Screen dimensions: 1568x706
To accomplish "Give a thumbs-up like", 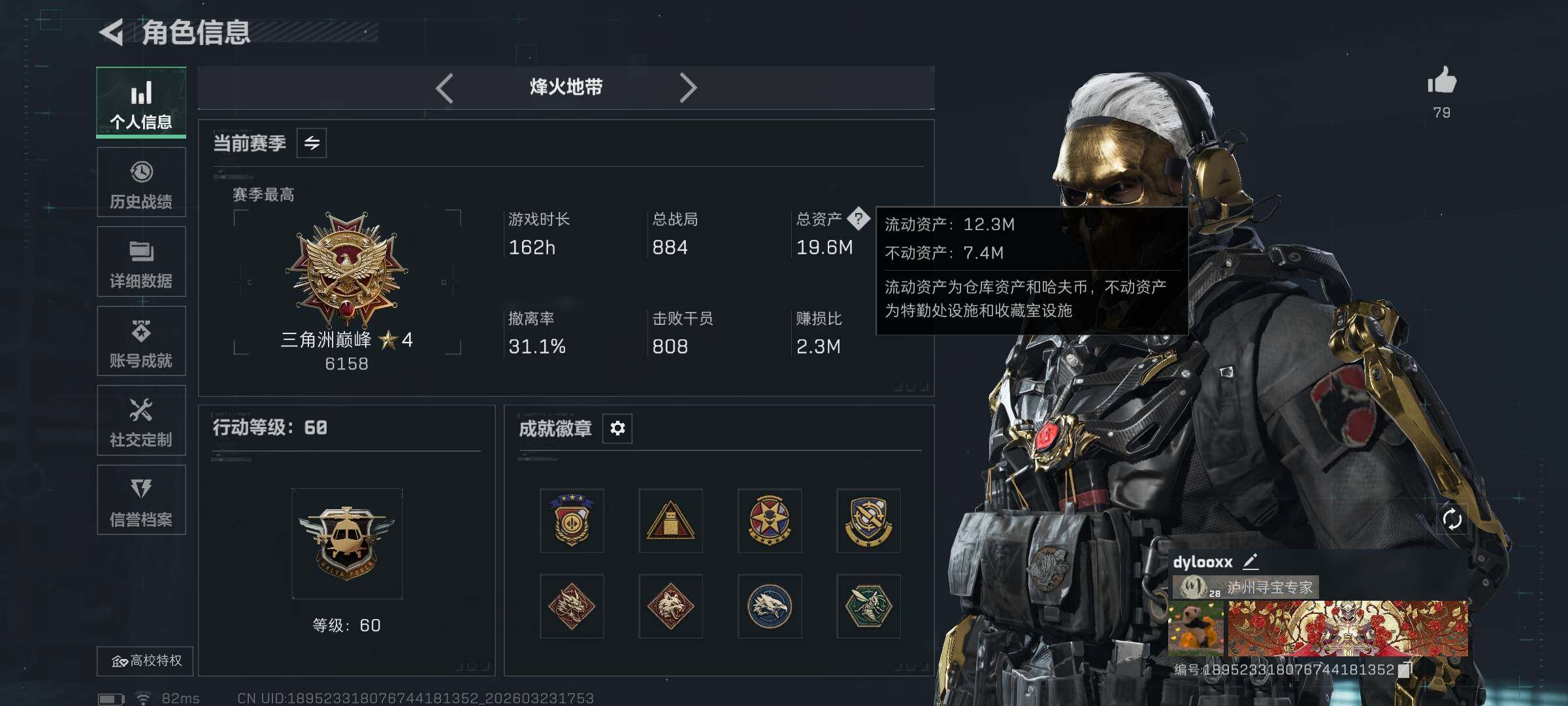I will (x=1442, y=82).
